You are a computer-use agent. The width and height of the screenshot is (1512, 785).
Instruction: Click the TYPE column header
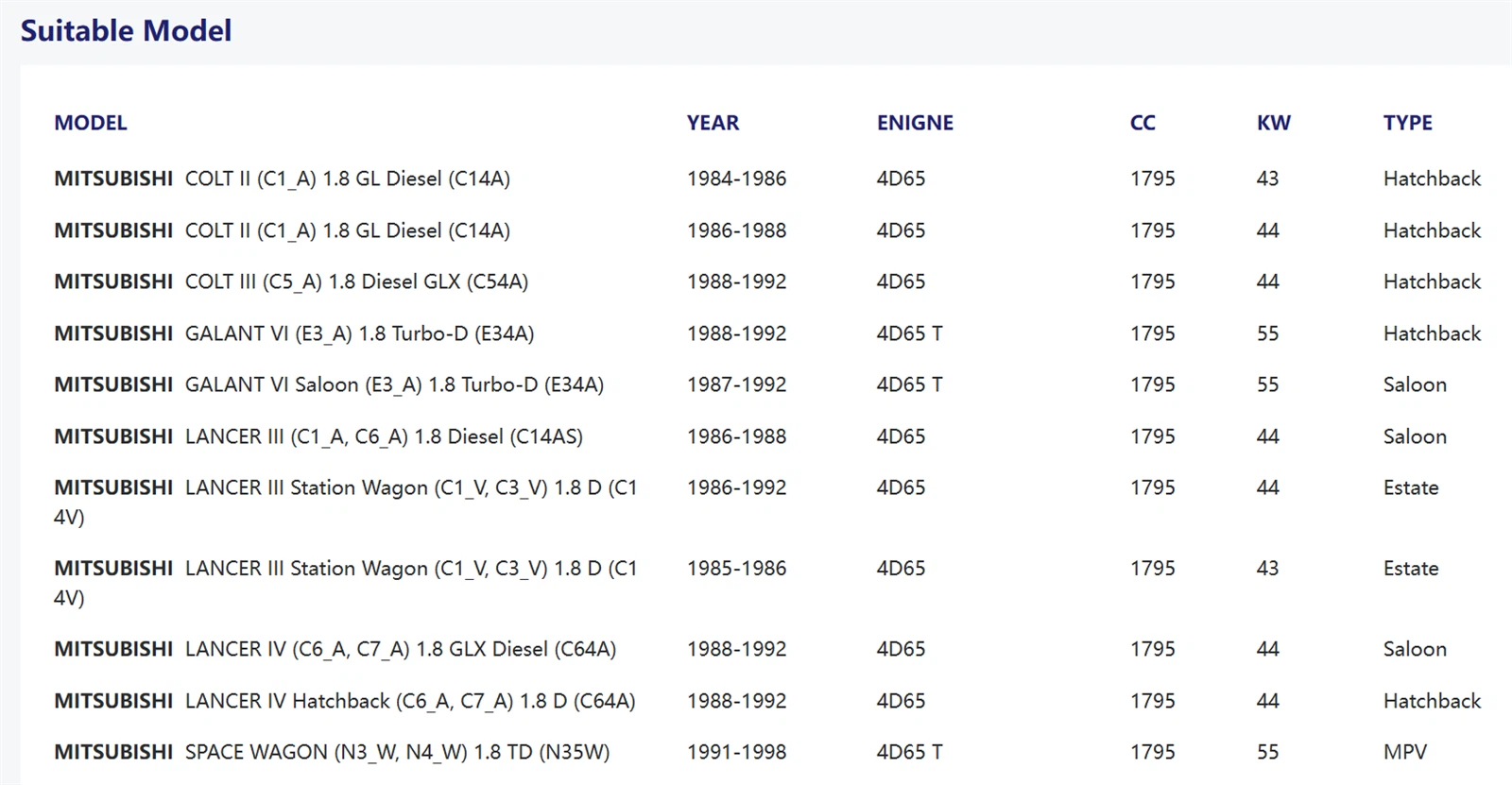1407,123
